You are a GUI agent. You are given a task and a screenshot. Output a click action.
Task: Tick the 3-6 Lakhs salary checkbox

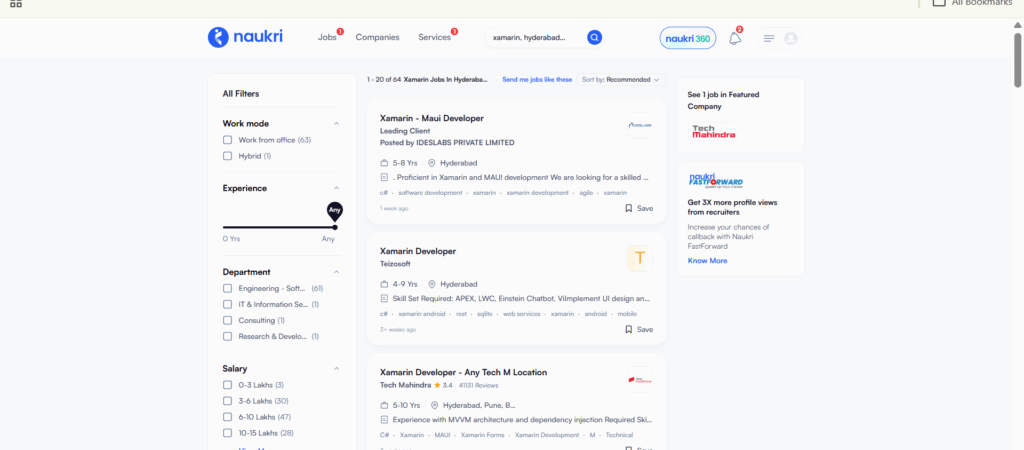(x=228, y=401)
